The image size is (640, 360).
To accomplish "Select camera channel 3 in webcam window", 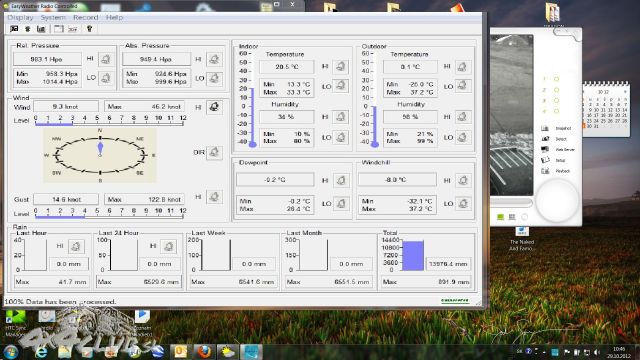I will pyautogui.click(x=556, y=100).
